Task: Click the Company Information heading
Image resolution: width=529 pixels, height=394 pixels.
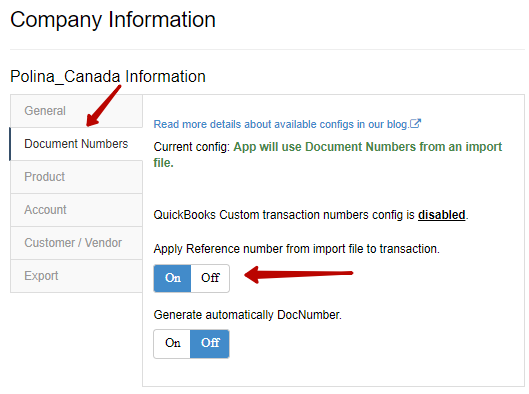Action: point(113,20)
